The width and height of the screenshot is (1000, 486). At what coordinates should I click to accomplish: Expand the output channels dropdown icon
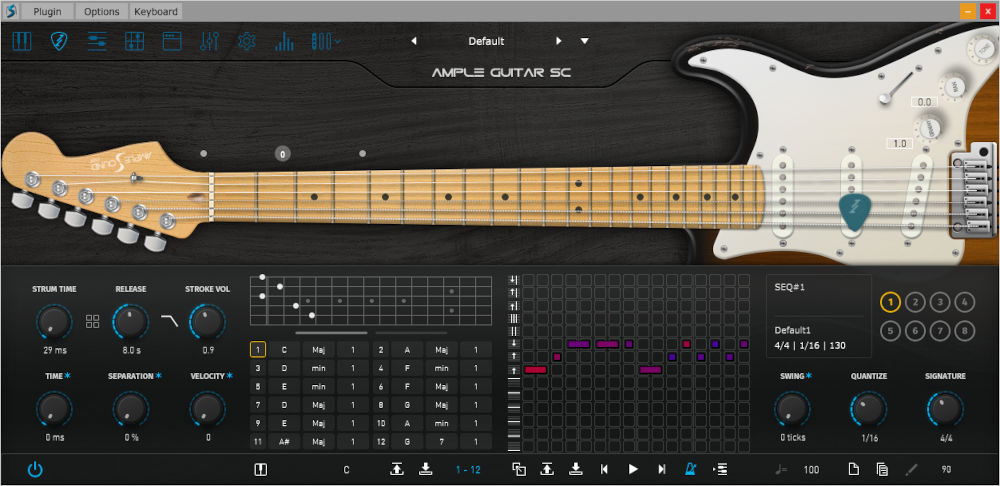(326, 41)
